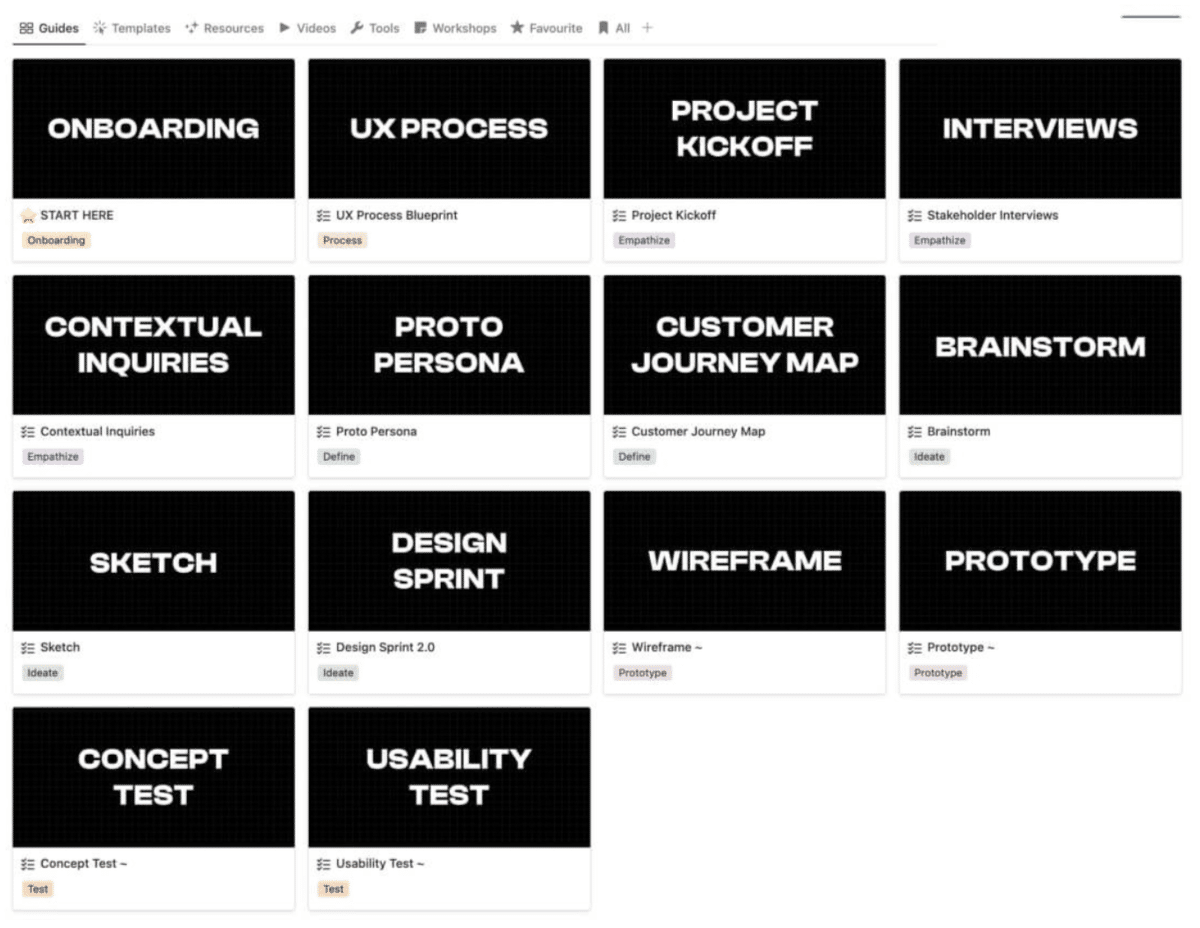Open the CONCEPT TEST cover thumbnail
This screenshot has height=928, width=1200.
pos(153,777)
